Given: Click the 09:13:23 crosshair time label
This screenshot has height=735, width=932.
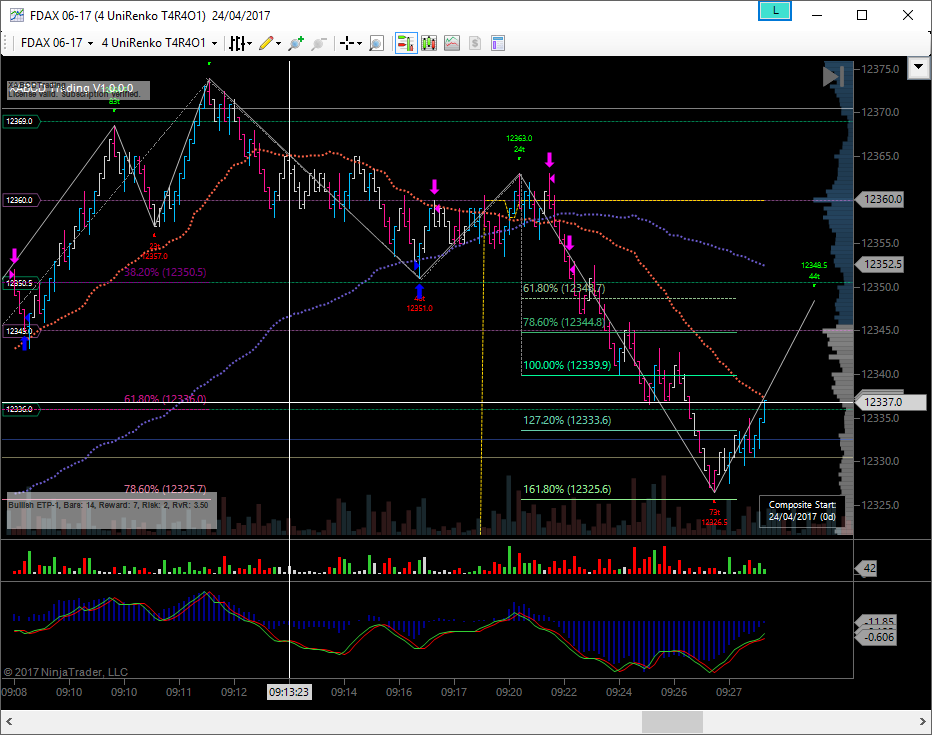Looking at the screenshot, I should pyautogui.click(x=289, y=692).
